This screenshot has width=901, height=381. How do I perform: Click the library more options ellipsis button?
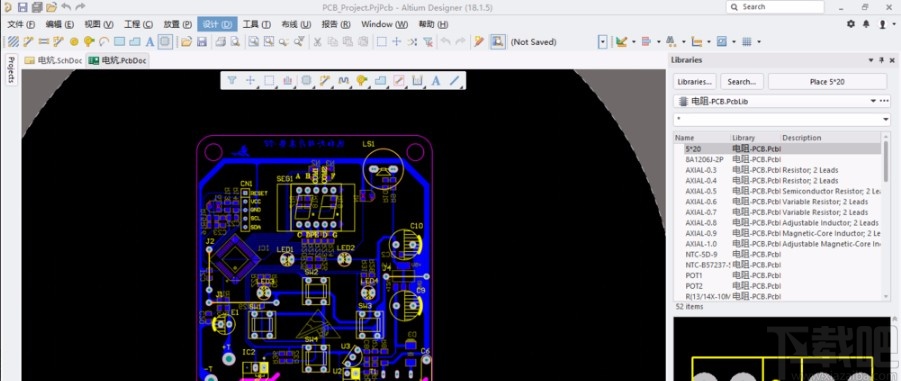[x=884, y=101]
